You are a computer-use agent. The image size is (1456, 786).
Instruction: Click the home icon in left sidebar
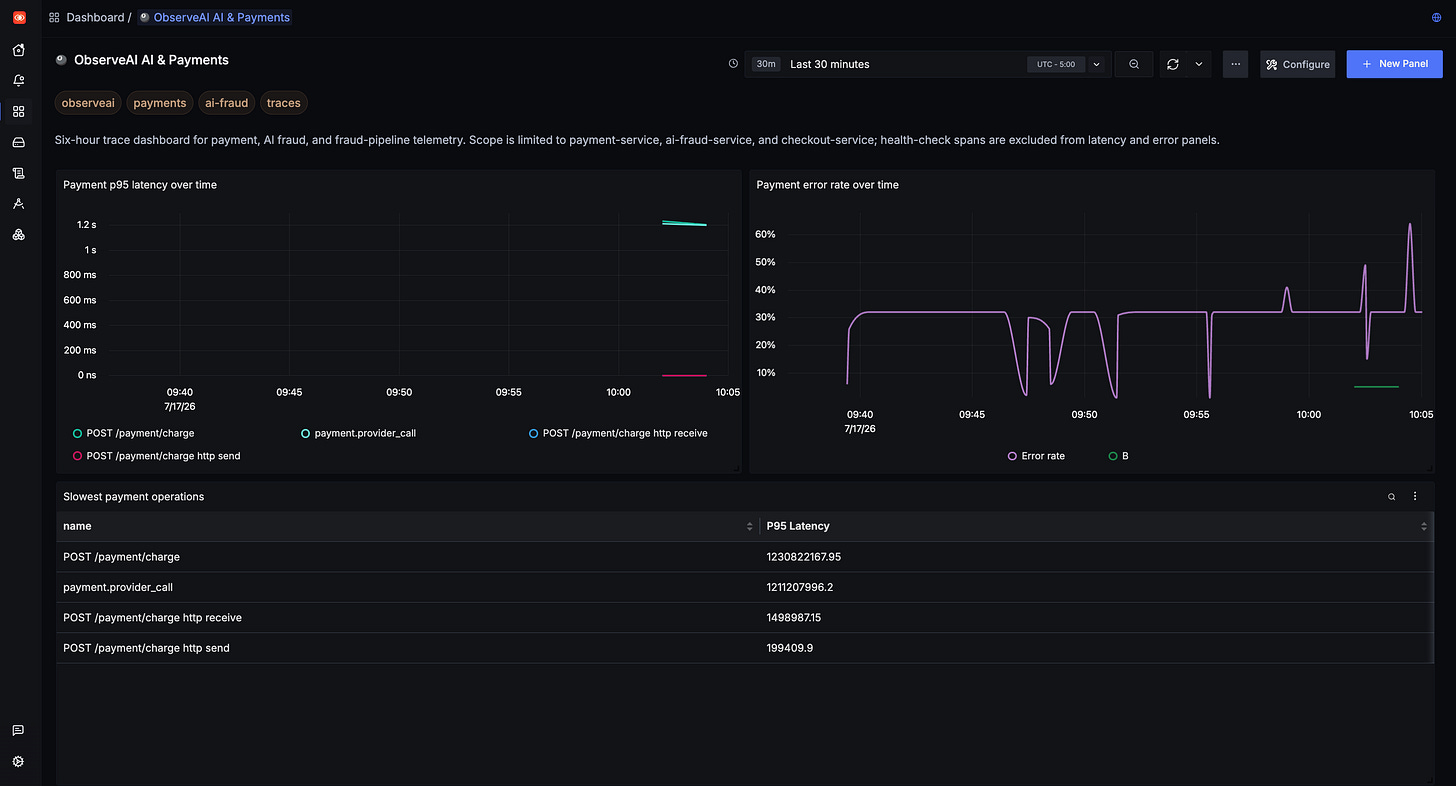coord(18,50)
